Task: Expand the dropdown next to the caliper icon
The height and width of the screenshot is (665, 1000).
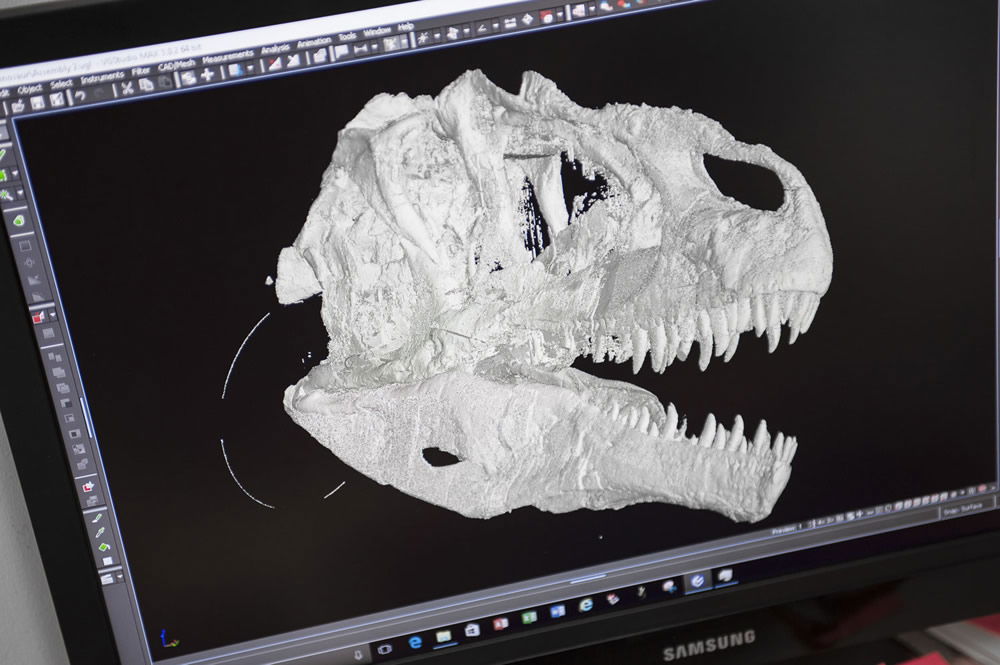Action: click(374, 47)
